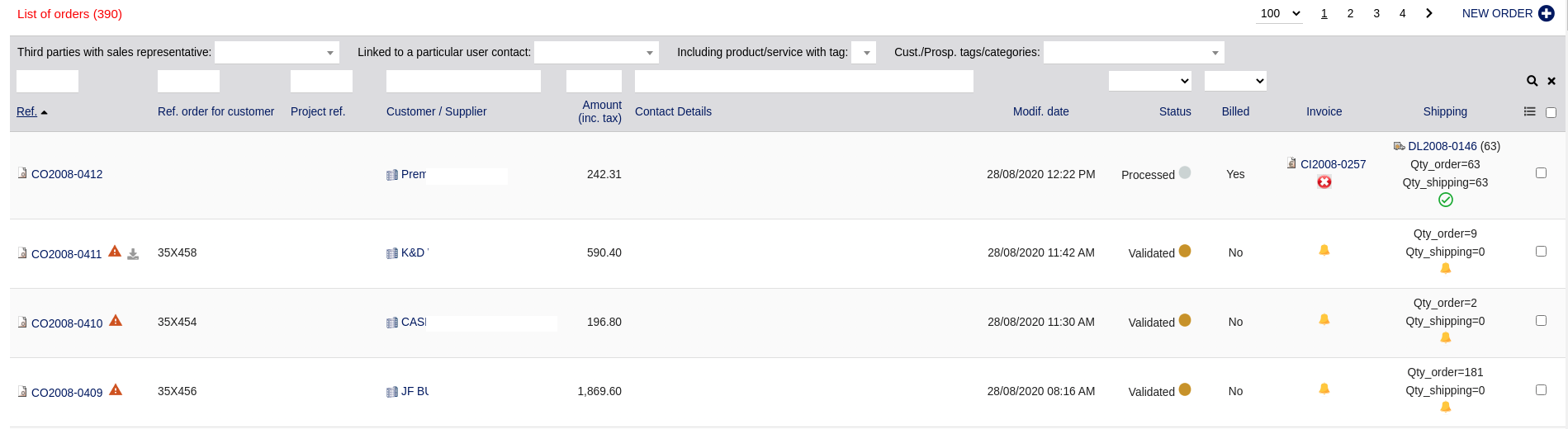Click download icon next to CO2008-0411
The image size is (1568, 429).
click(x=133, y=254)
